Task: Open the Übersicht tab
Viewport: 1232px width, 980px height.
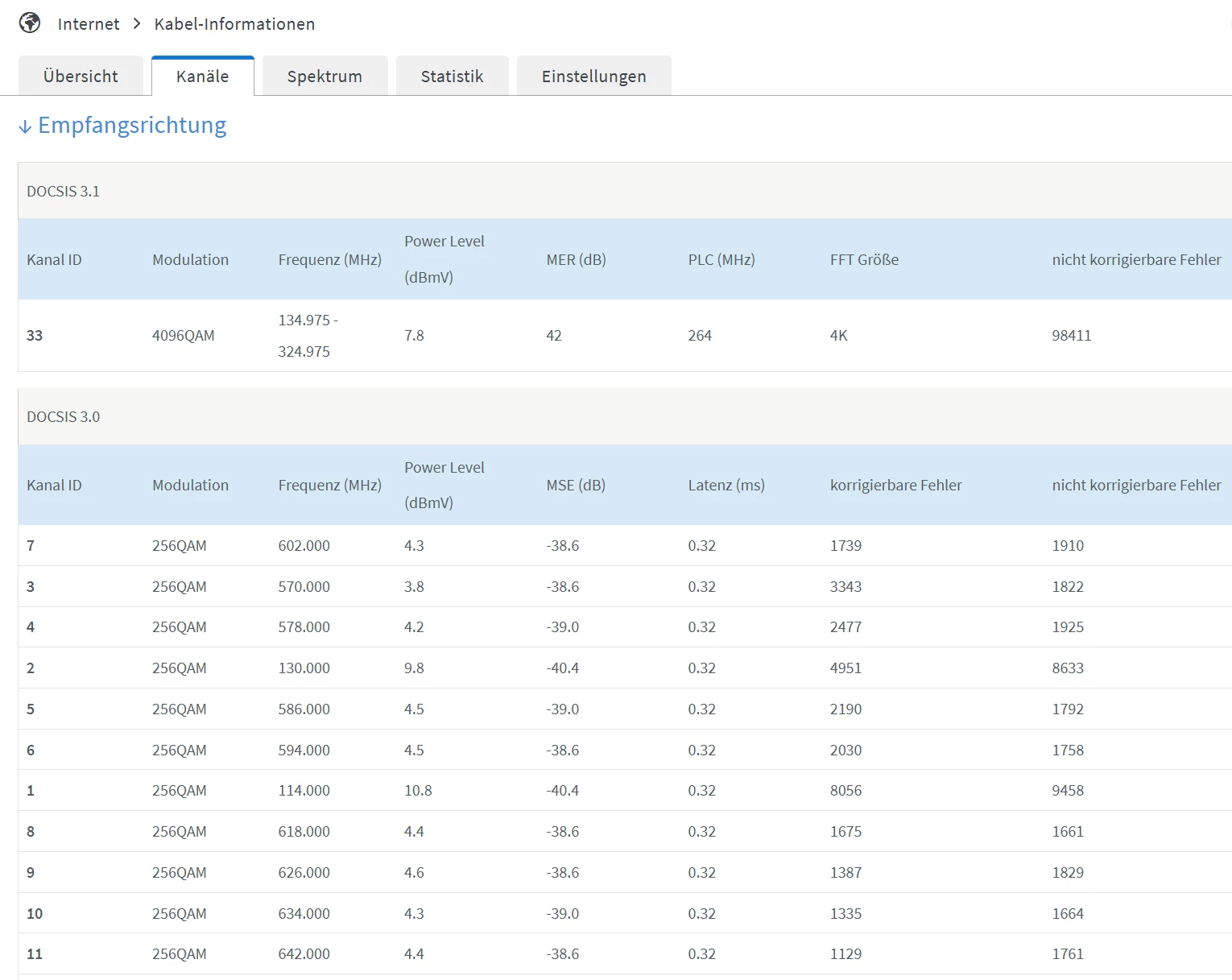Action: [x=81, y=76]
